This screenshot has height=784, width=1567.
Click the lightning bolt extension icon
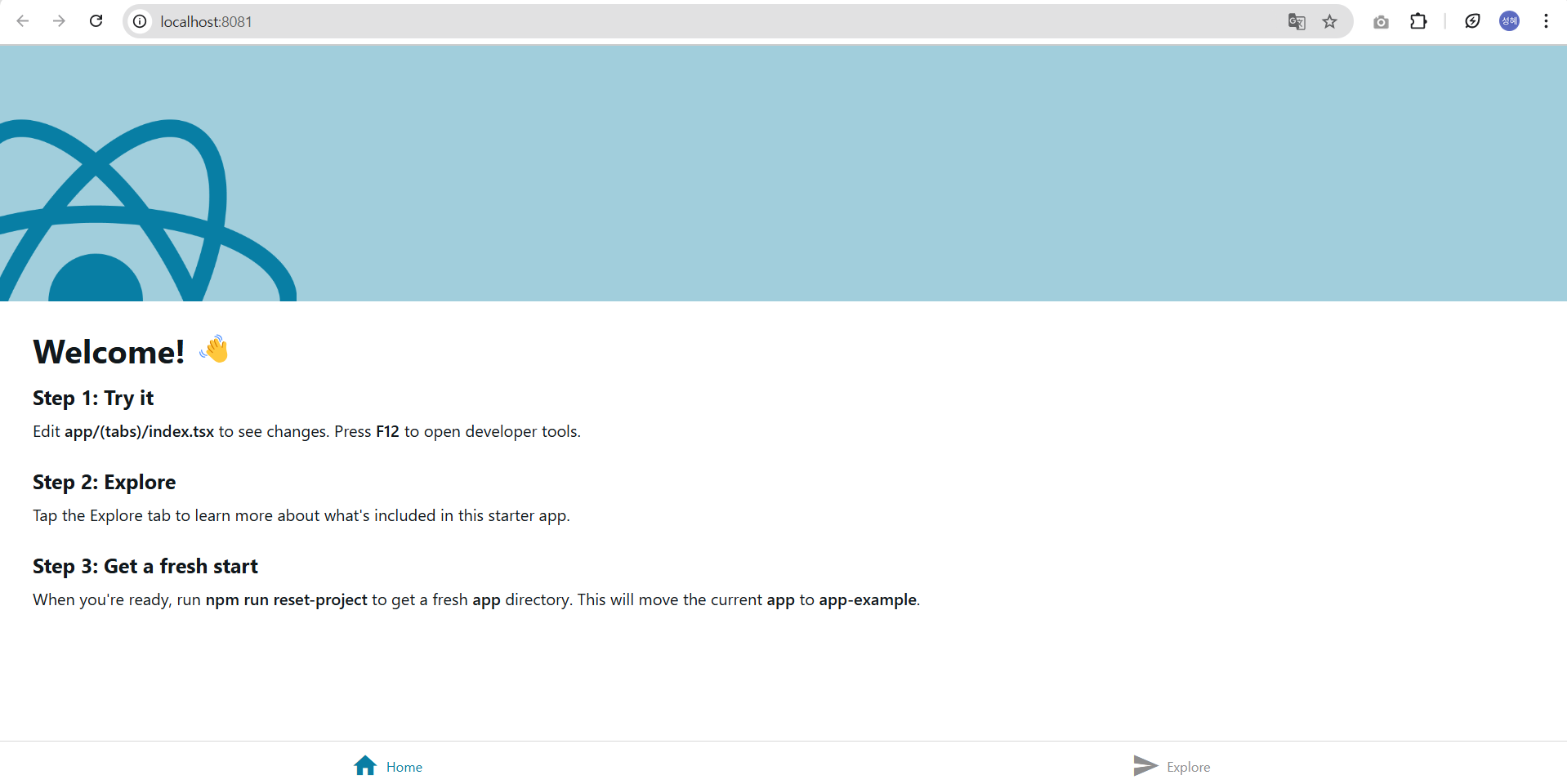click(1472, 21)
